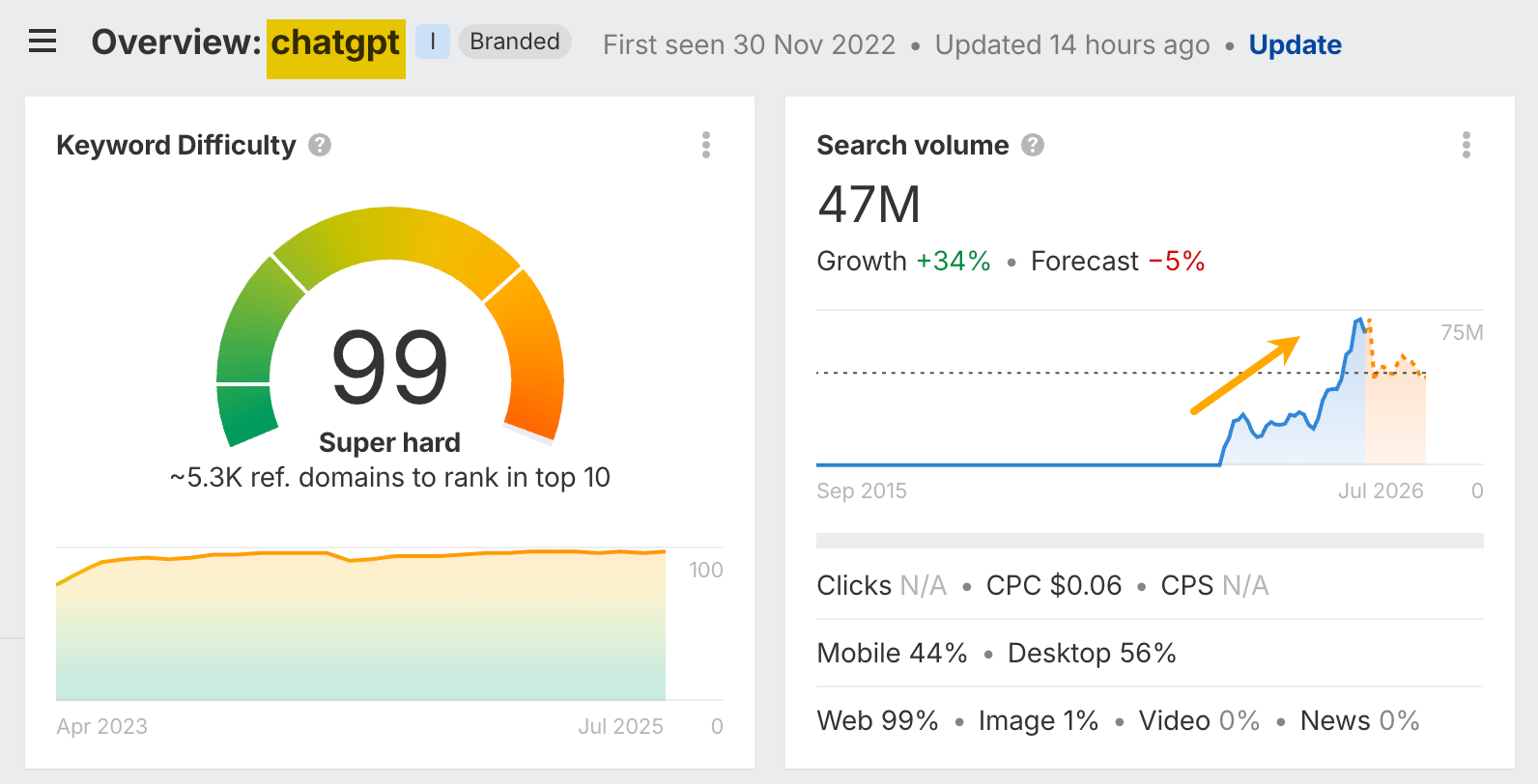
Task: Click the 47M search volume figure
Action: click(x=869, y=205)
